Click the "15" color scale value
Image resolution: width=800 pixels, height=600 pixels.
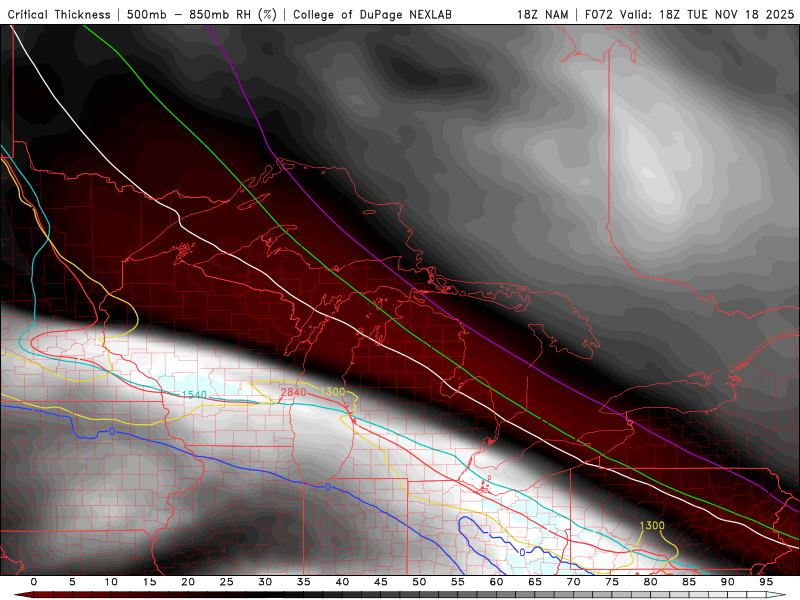point(149,582)
